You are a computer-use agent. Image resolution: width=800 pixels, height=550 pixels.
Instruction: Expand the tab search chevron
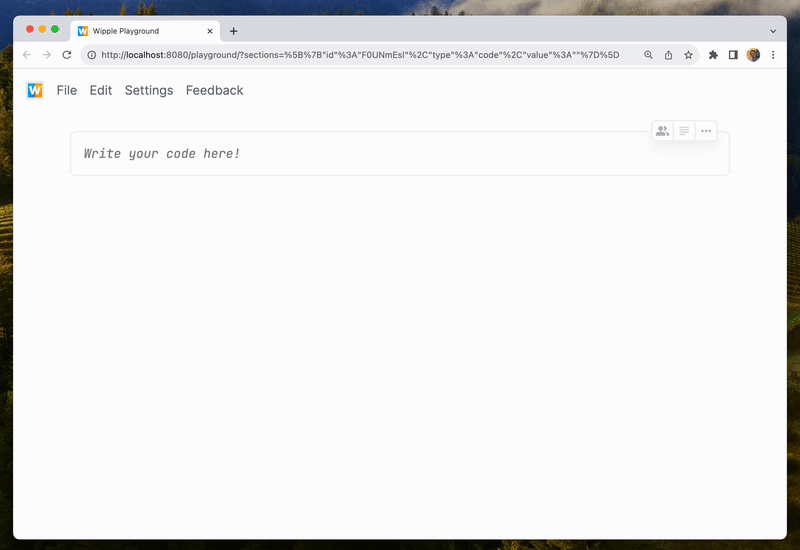click(773, 31)
